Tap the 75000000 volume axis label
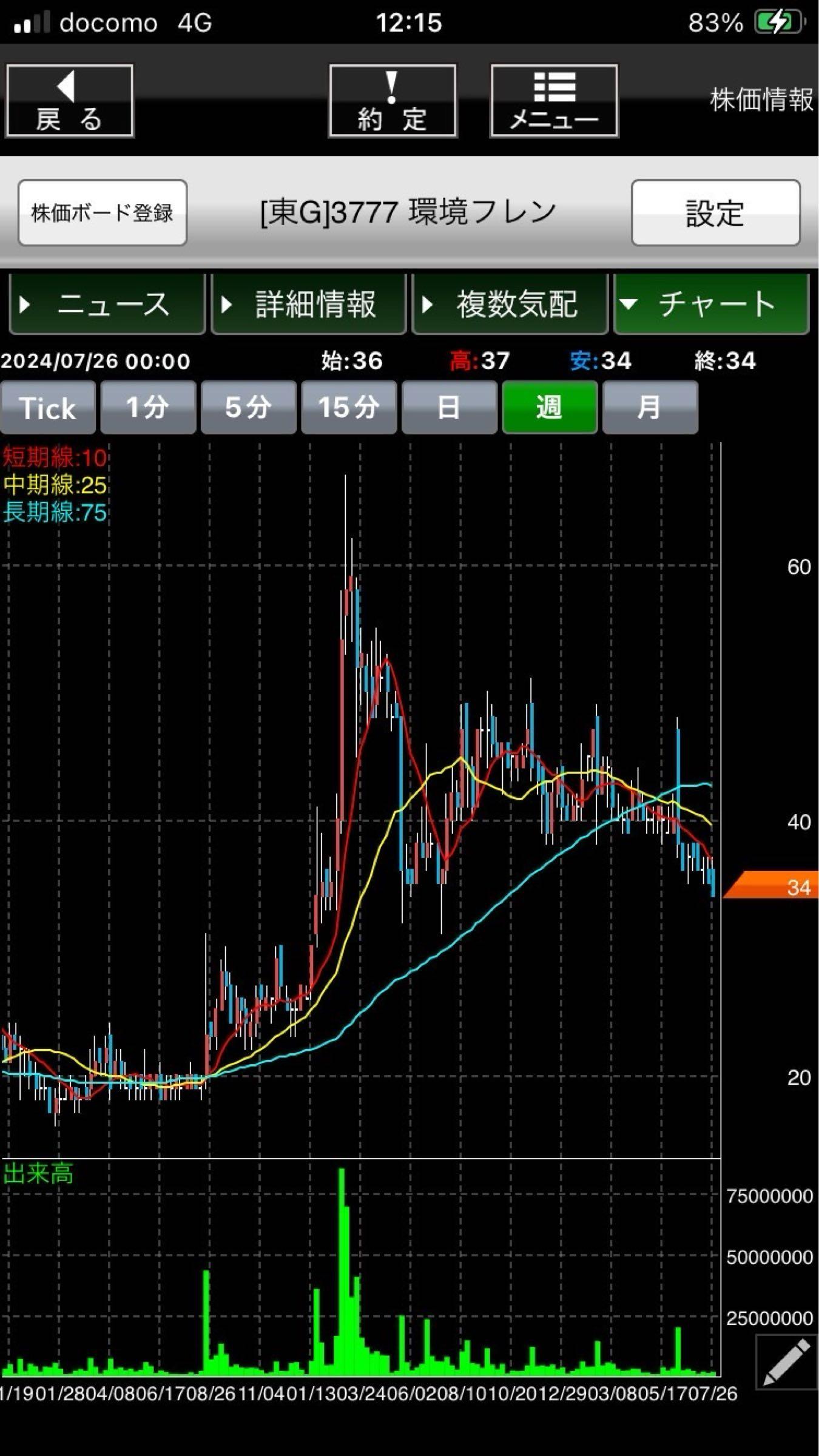 pyautogui.click(x=769, y=1196)
